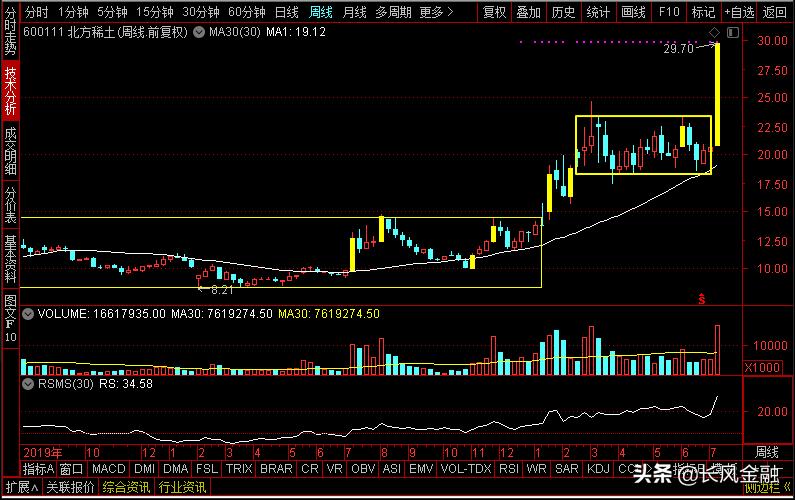The height and width of the screenshot is (500, 795).
Task: Switch indicator to FSL
Action: pos(207,469)
